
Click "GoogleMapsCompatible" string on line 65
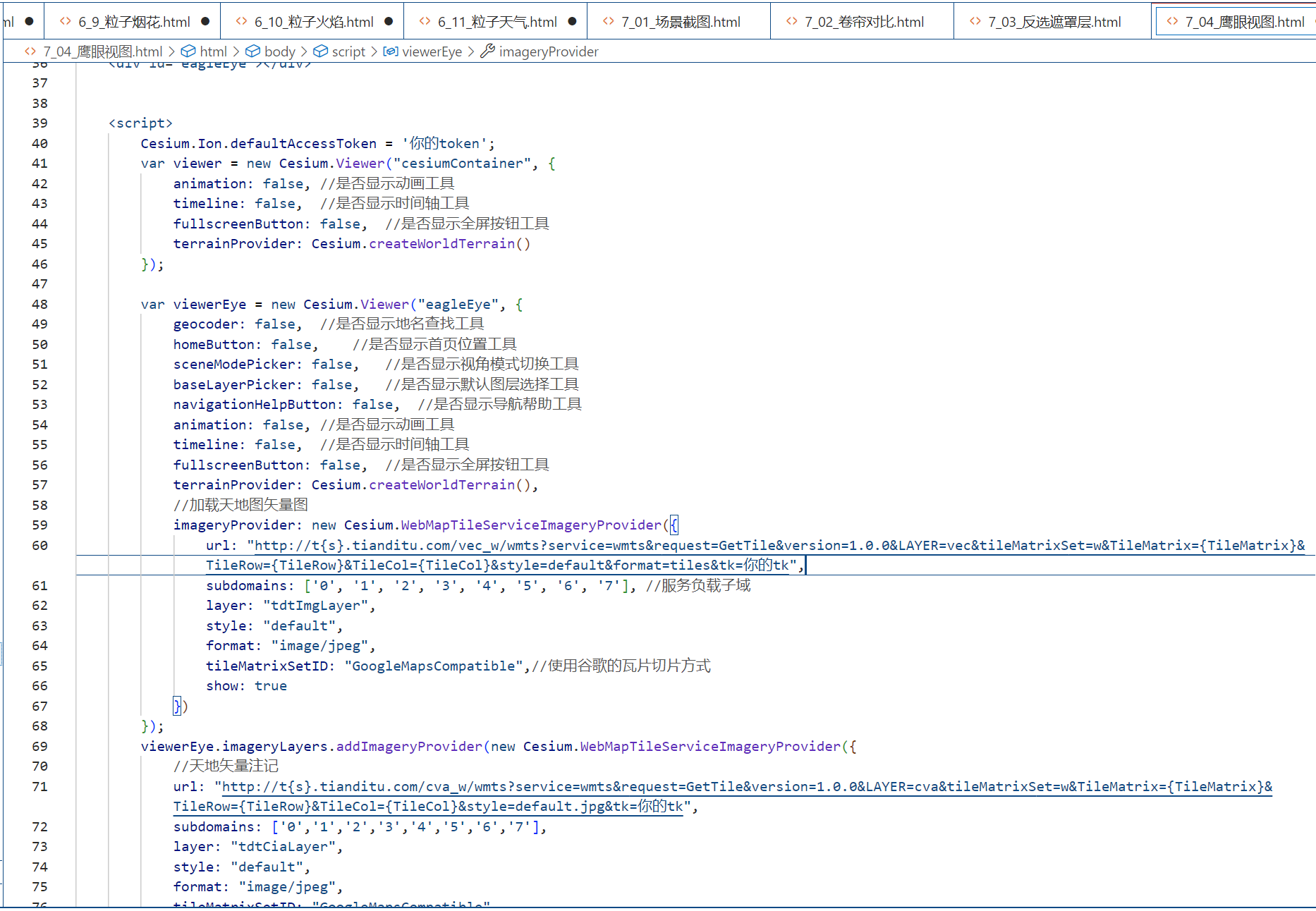coord(434,666)
